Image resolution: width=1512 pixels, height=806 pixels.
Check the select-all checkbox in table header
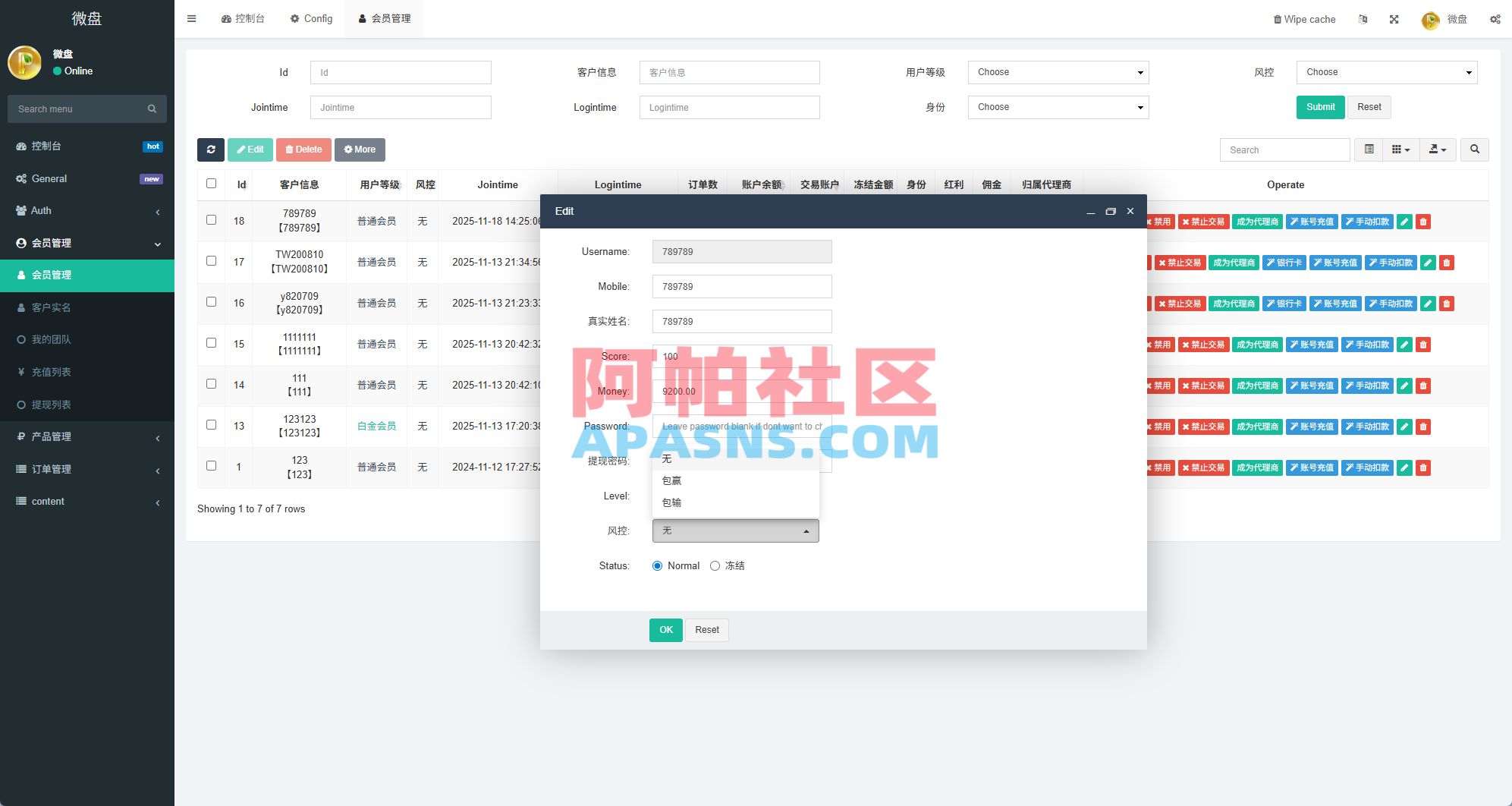click(211, 184)
